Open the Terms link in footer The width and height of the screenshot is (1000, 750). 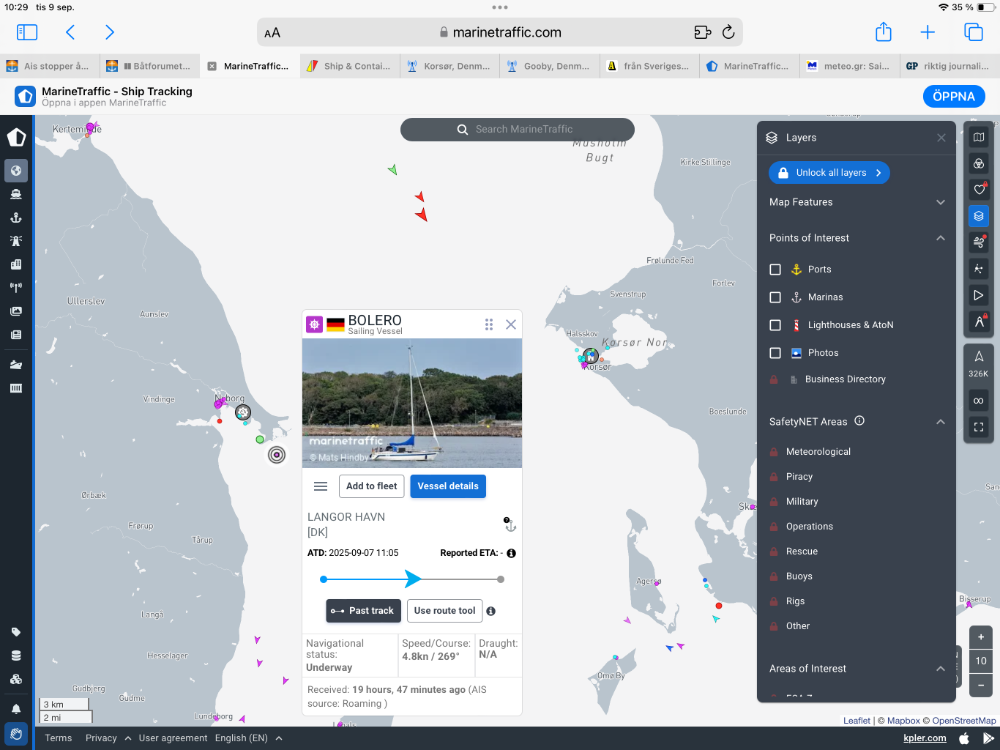tap(58, 738)
